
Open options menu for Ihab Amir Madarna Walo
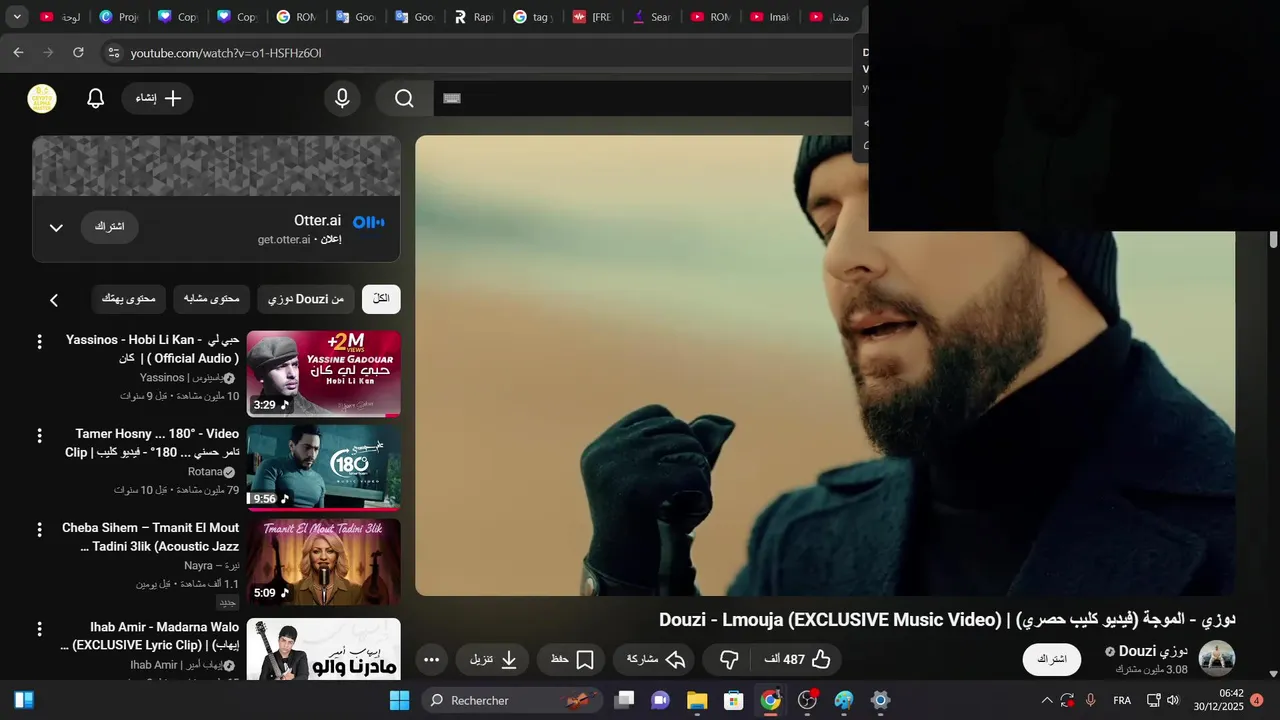39,630
